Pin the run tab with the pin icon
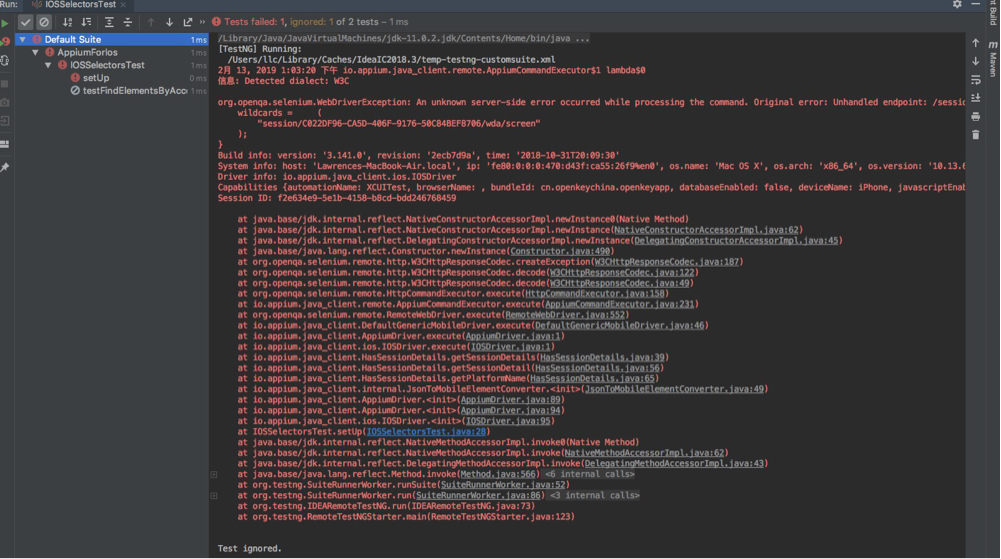This screenshot has height=559, width=1001. click(5, 167)
